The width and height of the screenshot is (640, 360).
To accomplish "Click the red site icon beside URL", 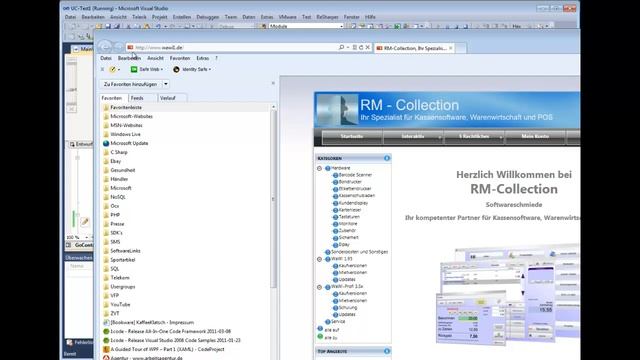I will 130,47.
